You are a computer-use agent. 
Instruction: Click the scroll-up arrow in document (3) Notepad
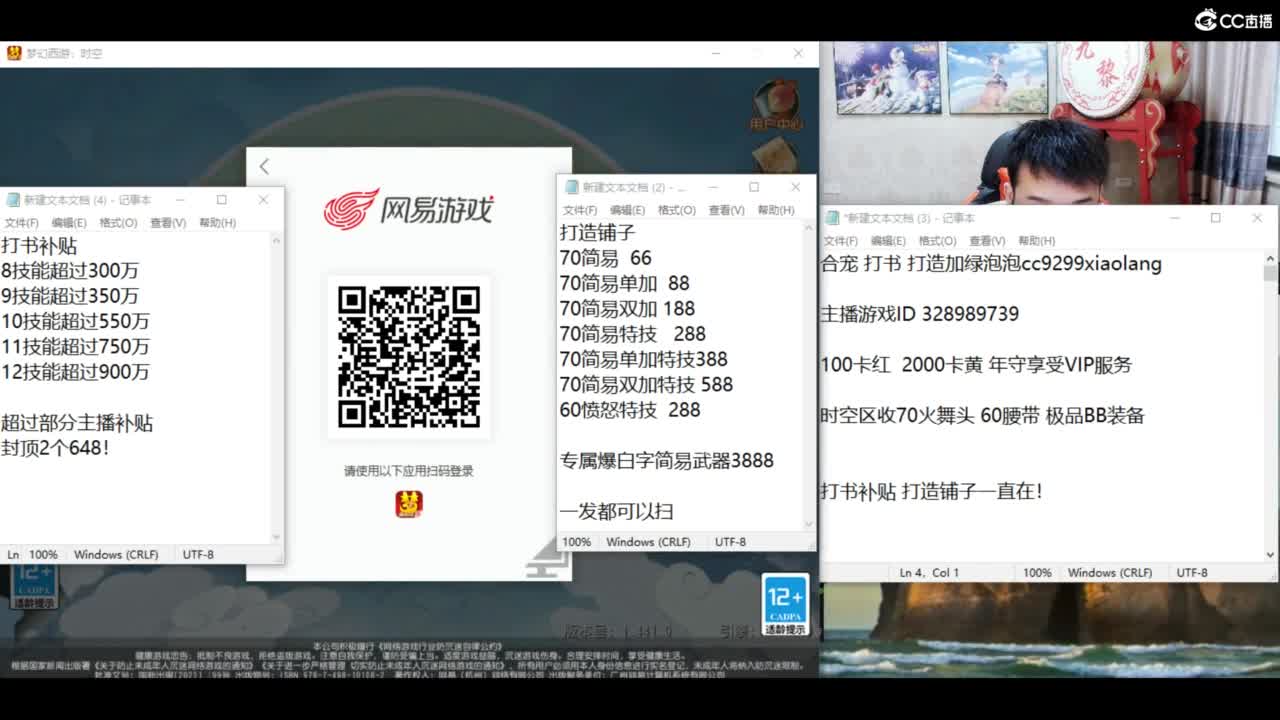1270,260
